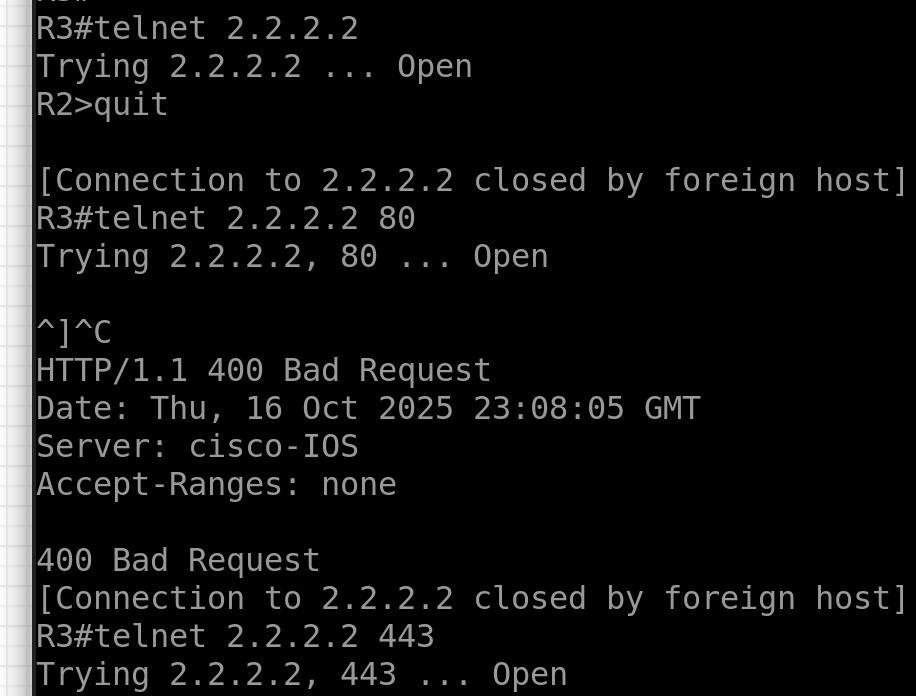The height and width of the screenshot is (696, 916).
Task: Click 'Open' on the 'Trying 2.2.2.2, 443' line
Action: pos(529,674)
